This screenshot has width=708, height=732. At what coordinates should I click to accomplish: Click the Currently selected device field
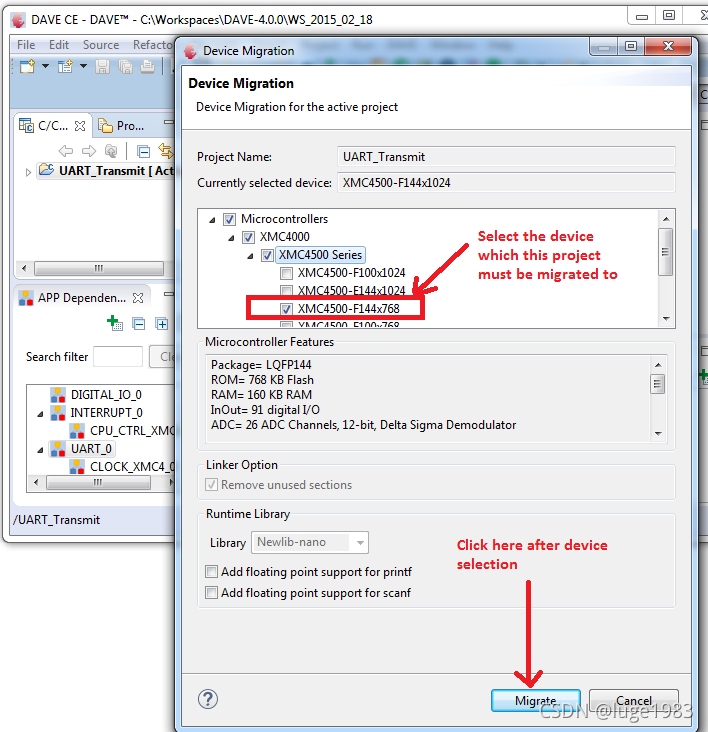coord(506,183)
